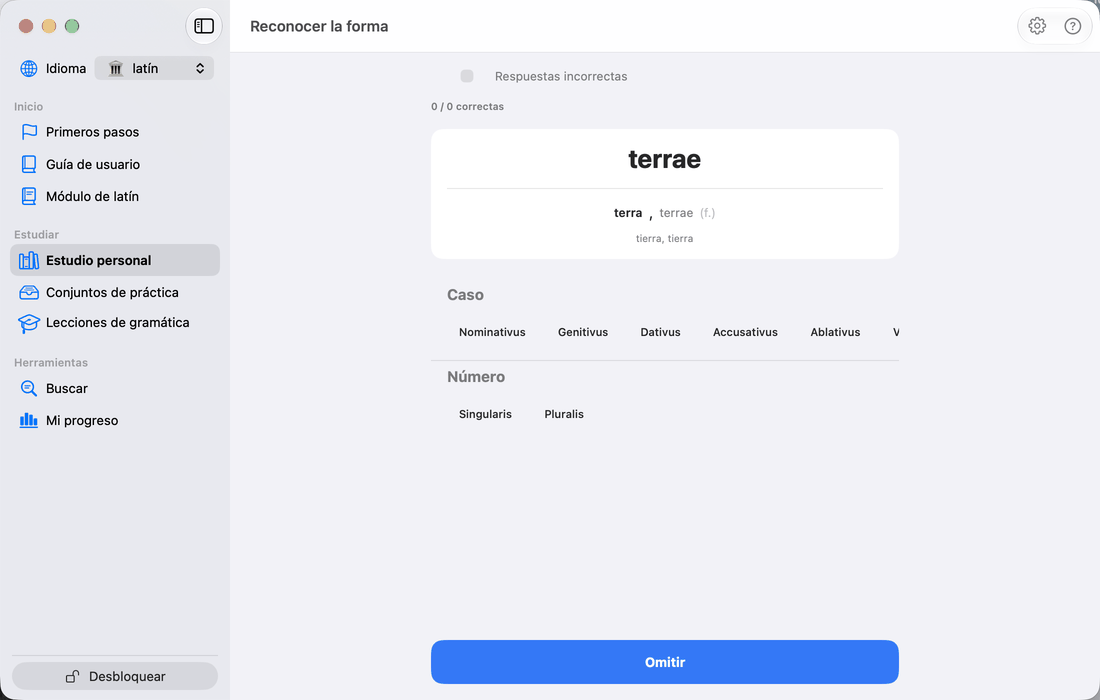
Task: Choose the Nominativus case
Action: (492, 332)
